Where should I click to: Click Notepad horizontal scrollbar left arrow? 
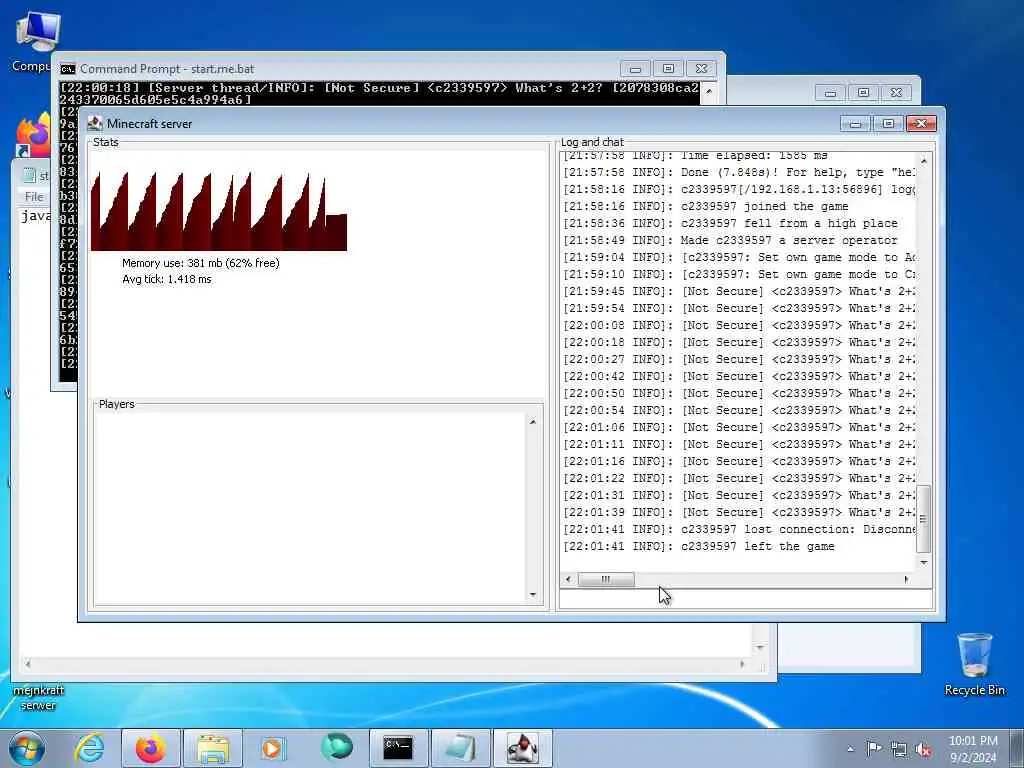[27, 664]
